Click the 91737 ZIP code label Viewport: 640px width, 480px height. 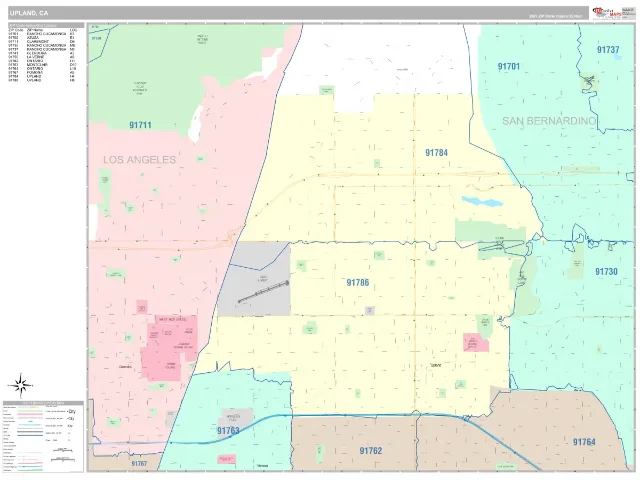coord(608,50)
